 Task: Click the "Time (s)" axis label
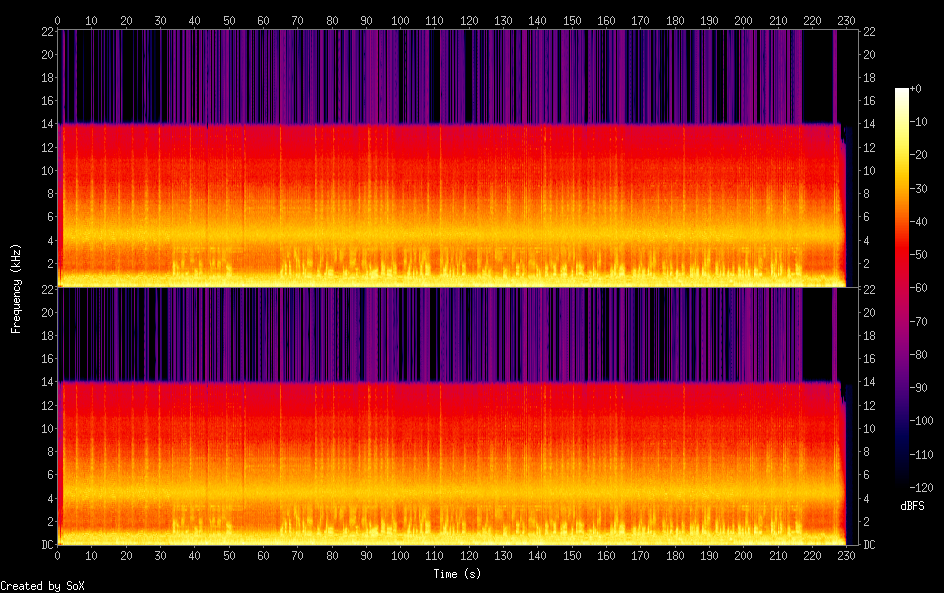(x=456, y=574)
